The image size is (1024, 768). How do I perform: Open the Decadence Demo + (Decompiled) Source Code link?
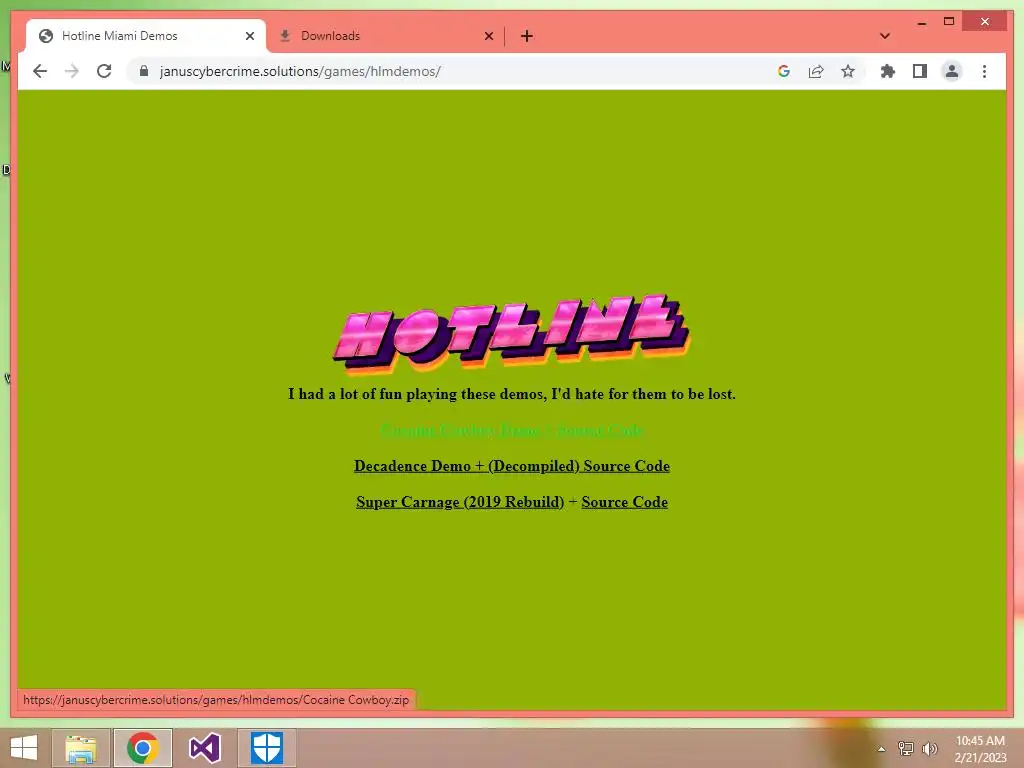tap(512, 466)
